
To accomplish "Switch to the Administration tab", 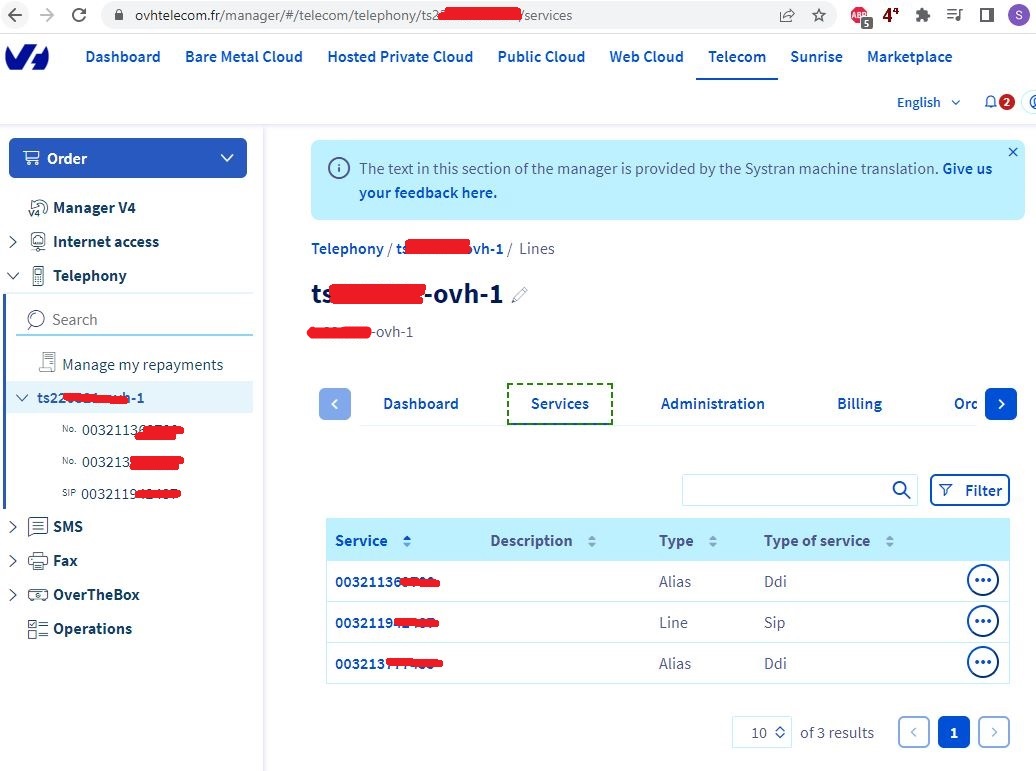I will pos(712,404).
